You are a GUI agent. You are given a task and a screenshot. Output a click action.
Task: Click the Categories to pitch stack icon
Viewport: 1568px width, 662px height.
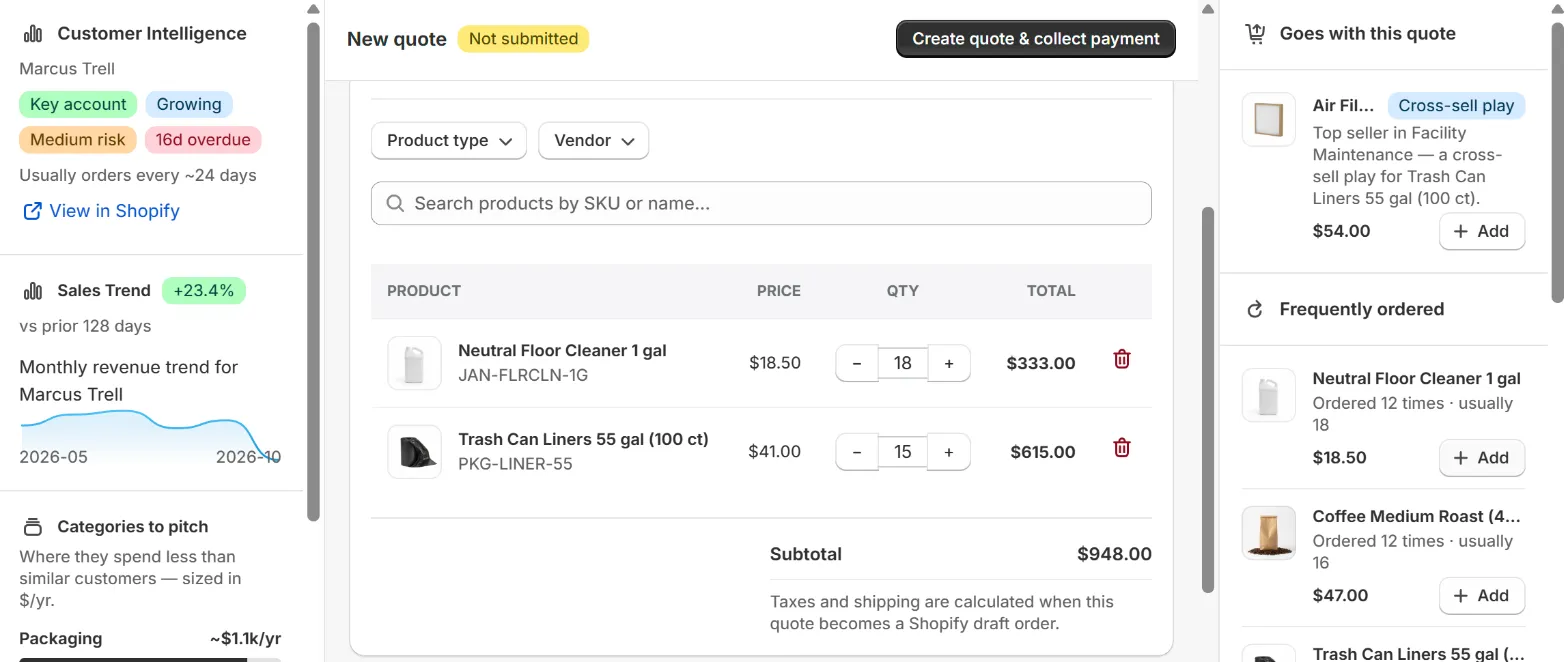click(x=33, y=527)
